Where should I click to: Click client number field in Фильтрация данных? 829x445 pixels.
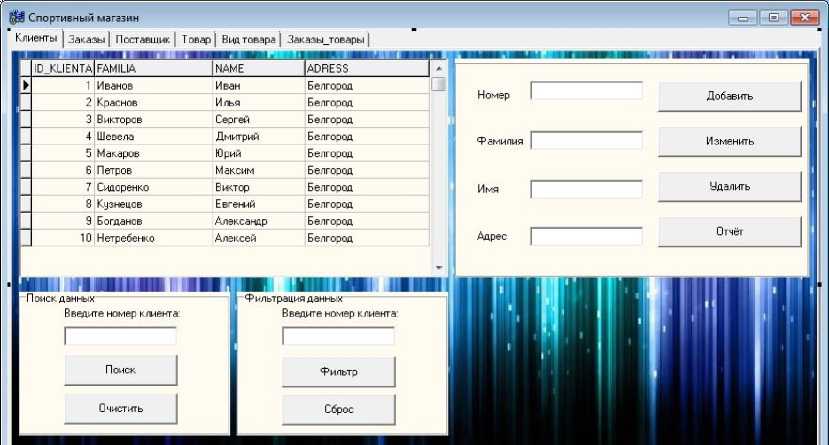pos(338,336)
